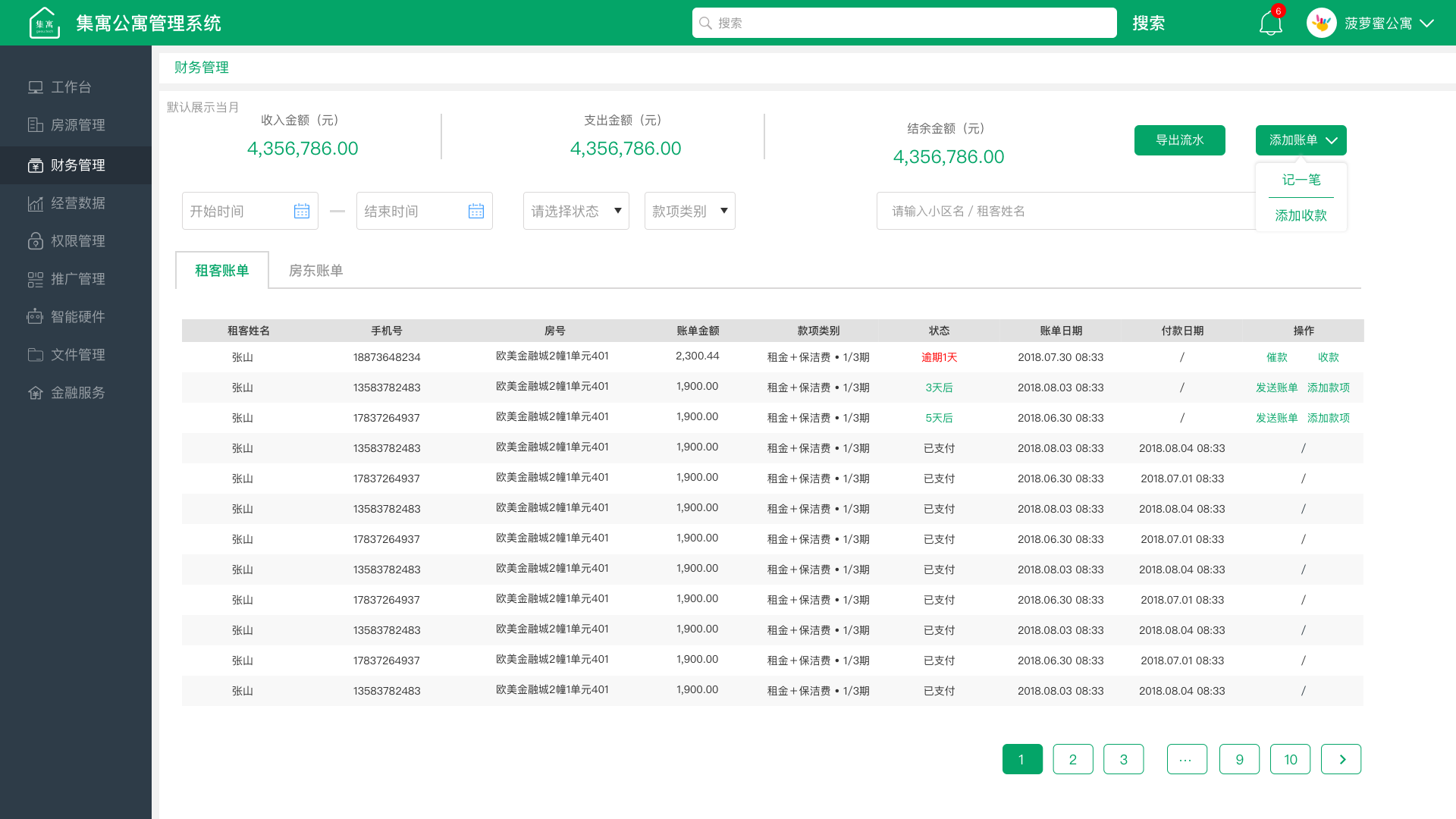The image size is (1456, 819).
Task: Click the 文件管理 folder icon
Action: pos(36,355)
